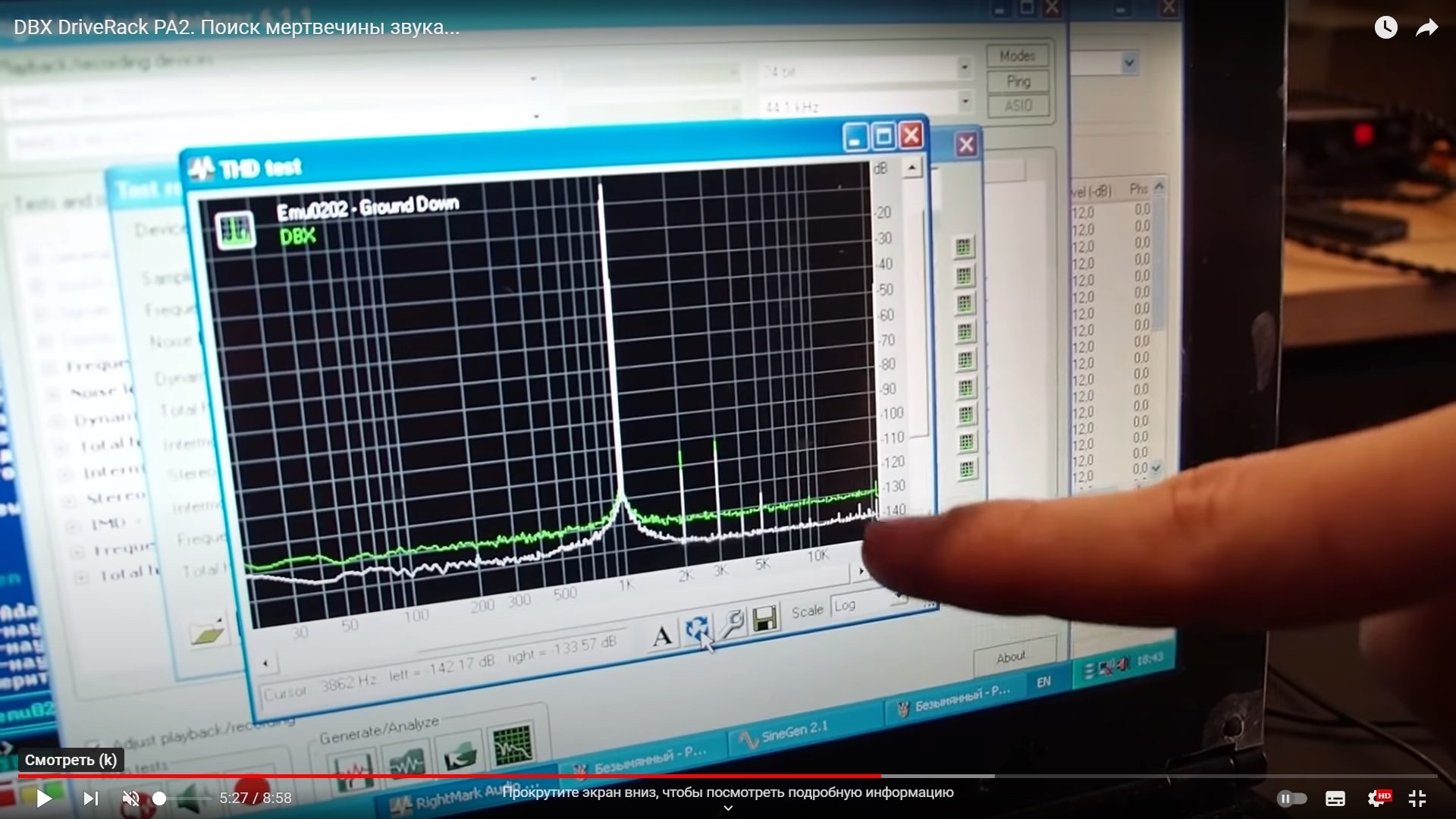Click the scroll-down chevron for details

(728, 808)
